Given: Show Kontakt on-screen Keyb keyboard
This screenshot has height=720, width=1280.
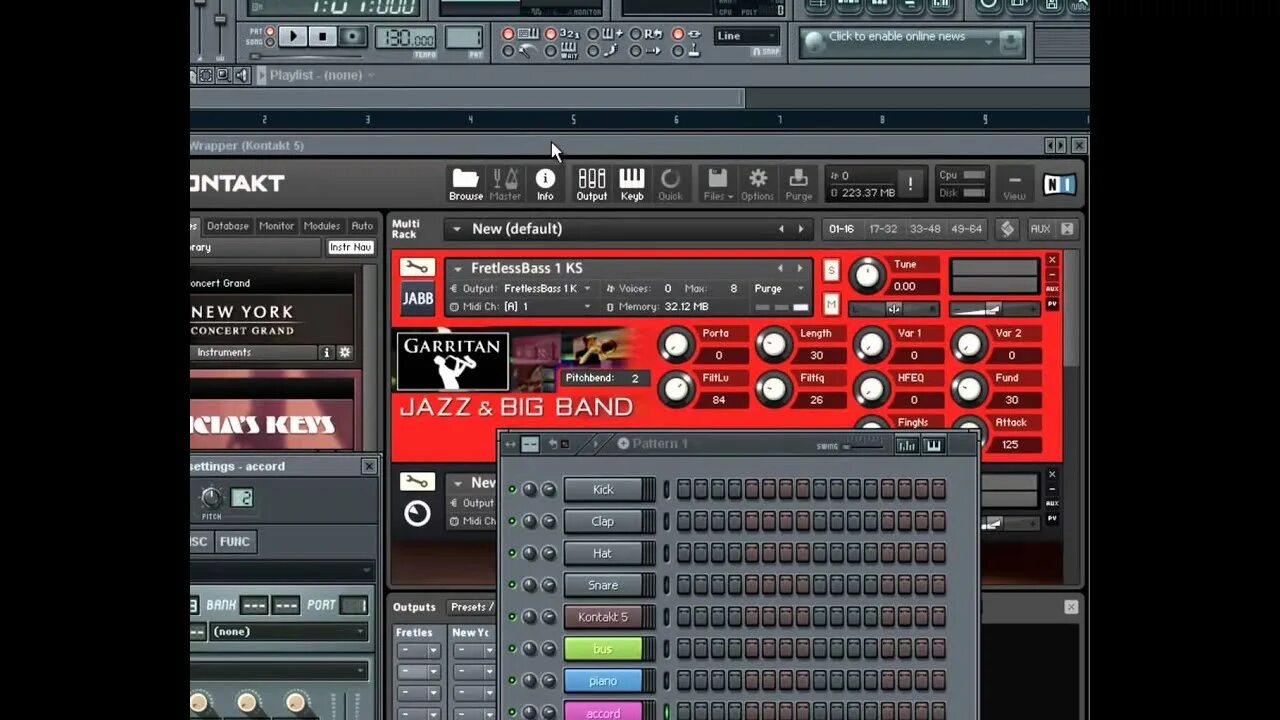Looking at the screenshot, I should point(632,184).
